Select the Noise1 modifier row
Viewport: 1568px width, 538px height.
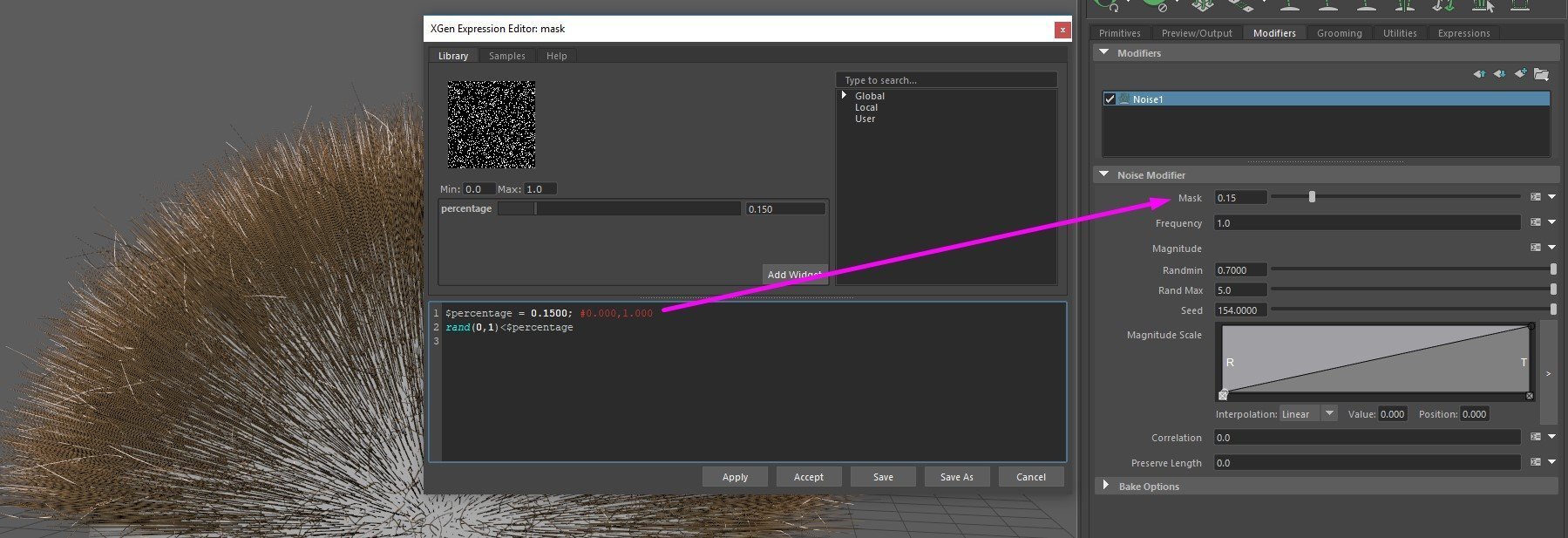point(1326,99)
